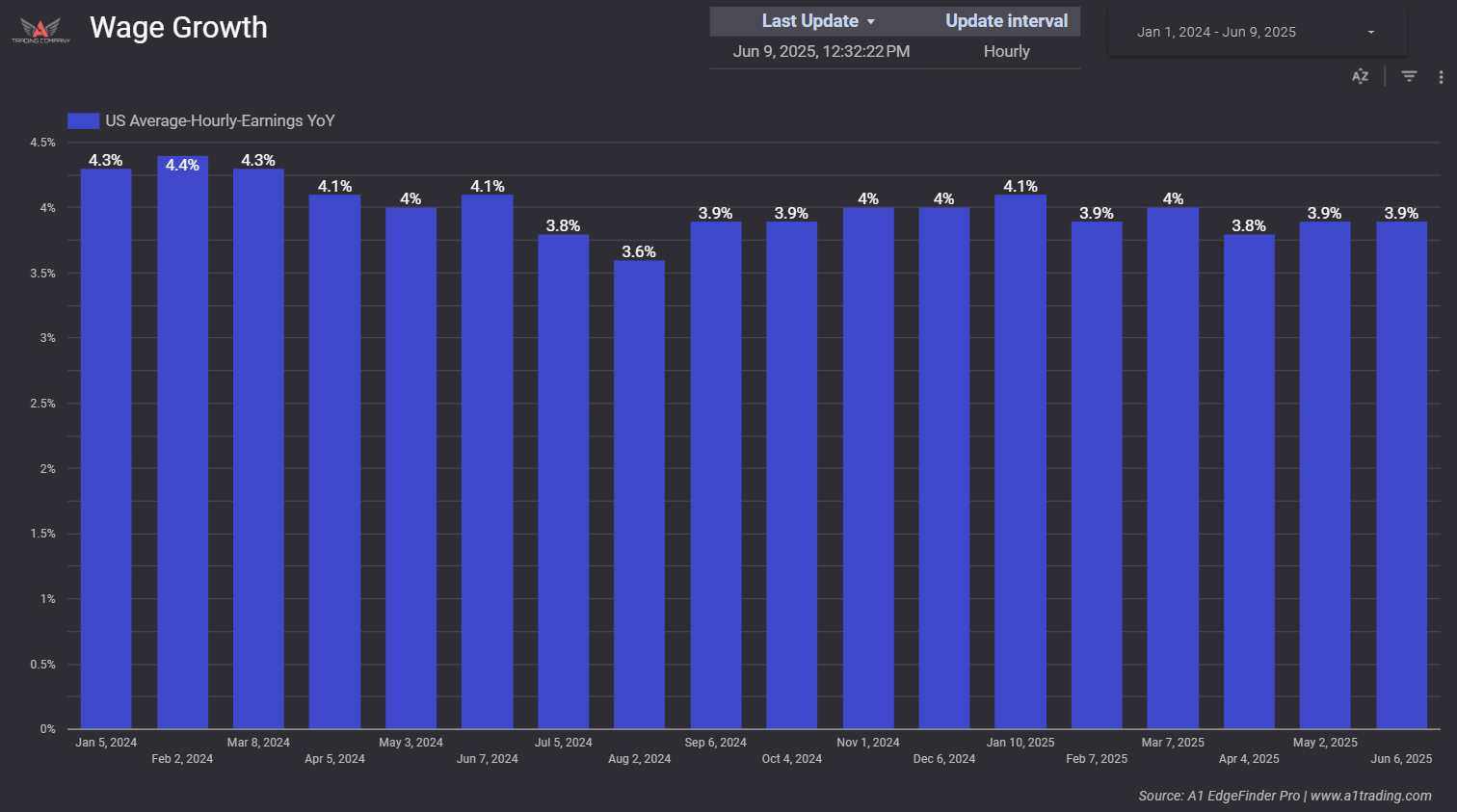Viewport: 1457px width, 812px height.
Task: Select the Hourly update interval cell
Action: 1006,52
